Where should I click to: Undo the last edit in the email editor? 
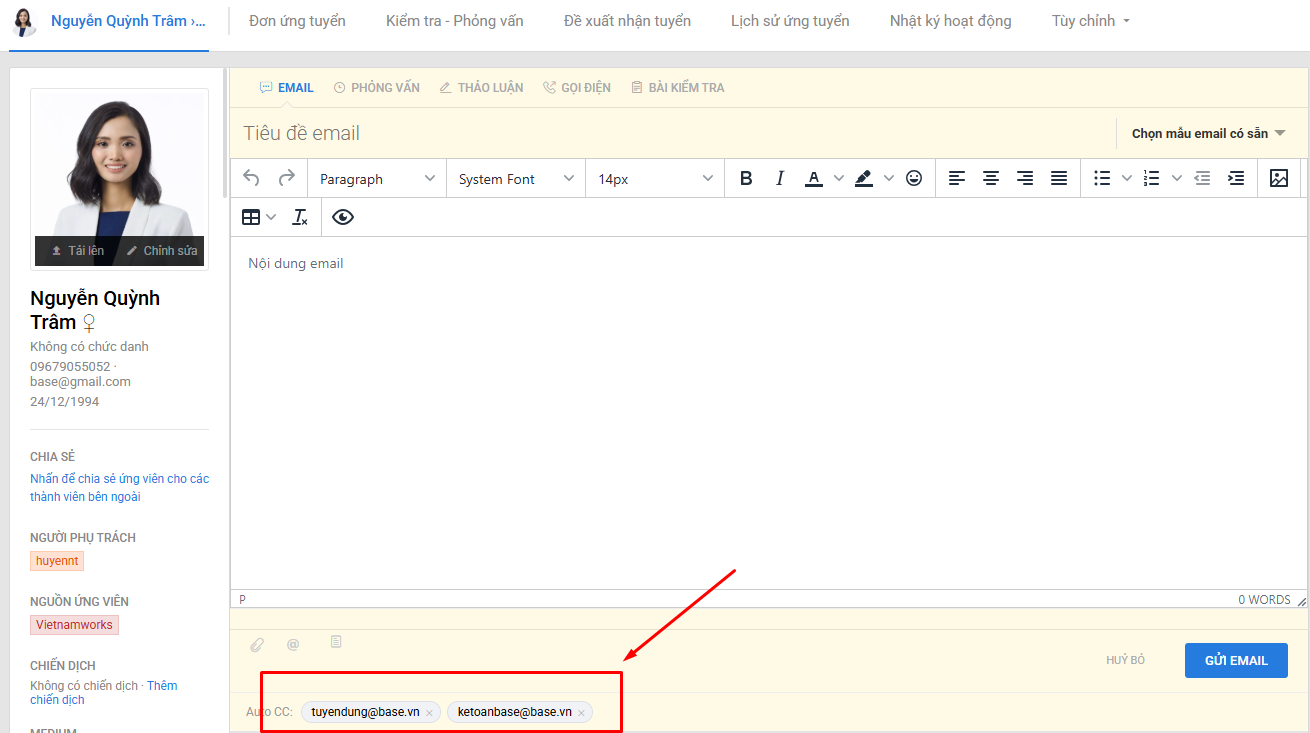pyautogui.click(x=252, y=178)
